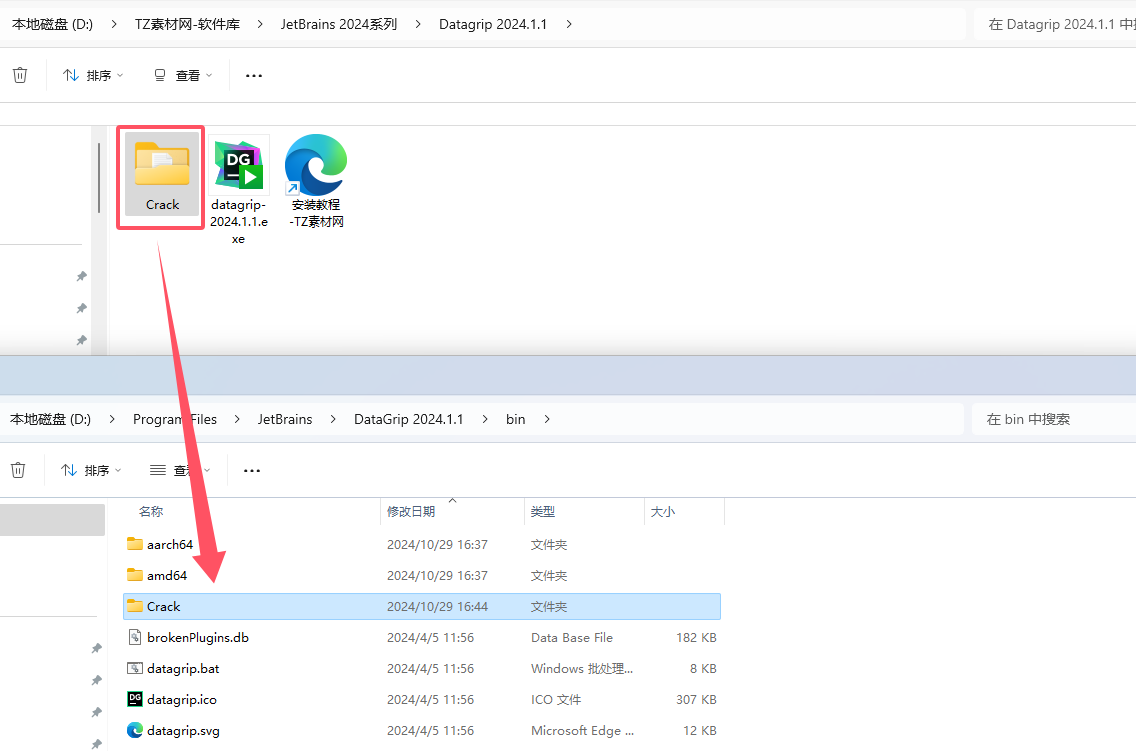Click datagrip.bat file icon
1136x751 pixels.
coord(135,668)
